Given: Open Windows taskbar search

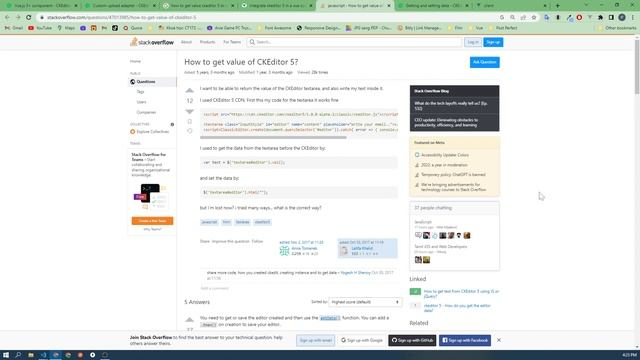Looking at the screenshot, I should point(18,355).
